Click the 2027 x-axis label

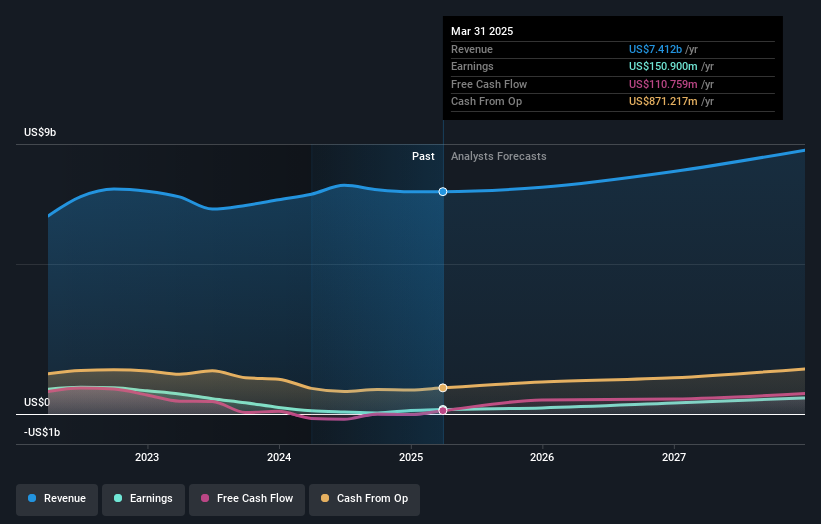click(x=674, y=457)
